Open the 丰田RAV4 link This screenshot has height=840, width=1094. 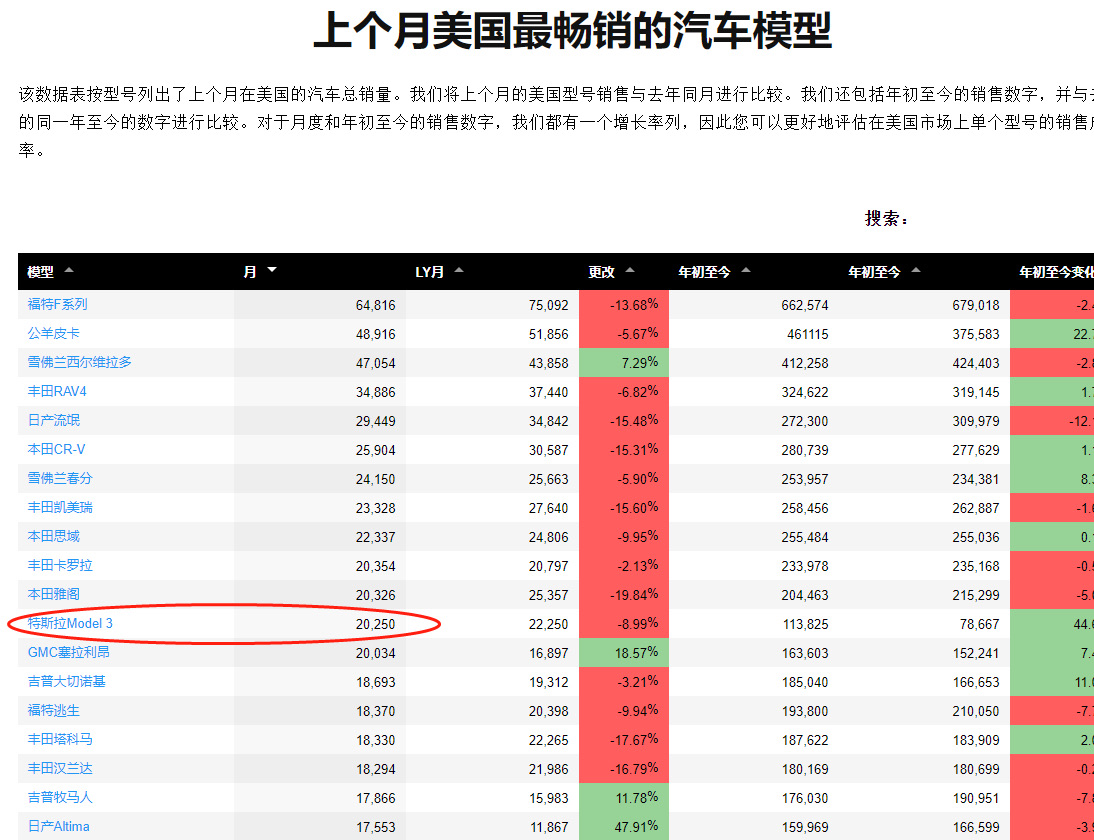point(57,391)
